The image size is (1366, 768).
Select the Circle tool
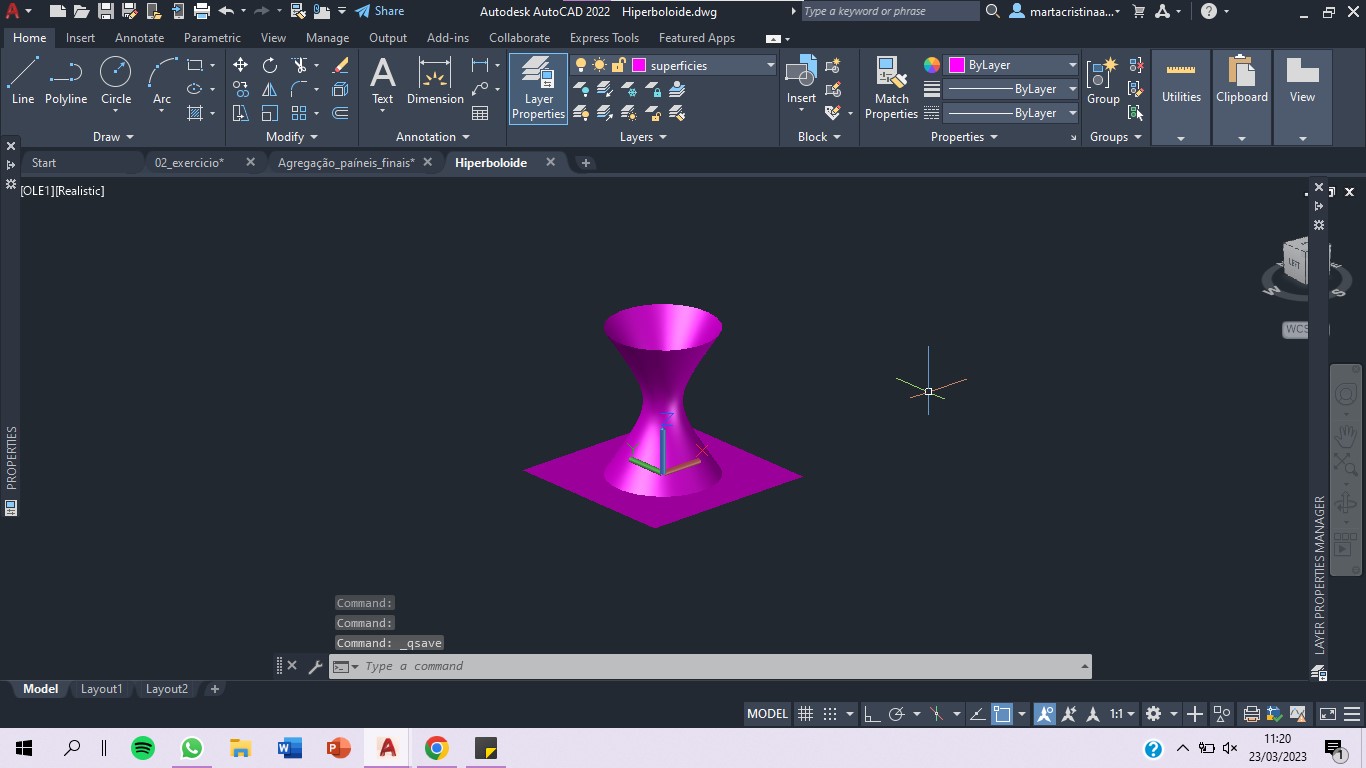116,82
